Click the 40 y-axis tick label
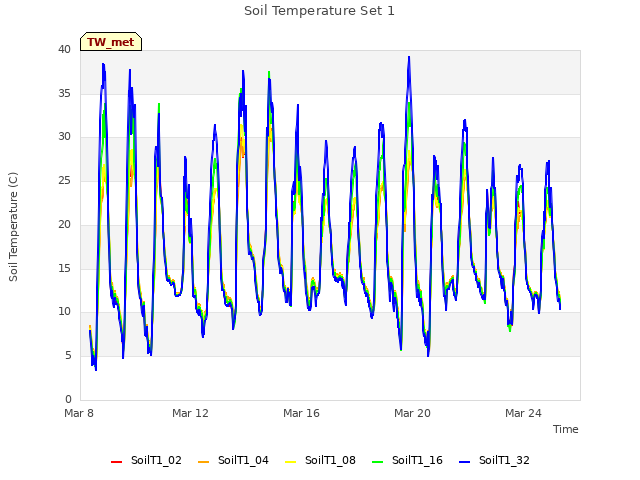Image resolution: width=640 pixels, height=480 pixels. [x=64, y=49]
